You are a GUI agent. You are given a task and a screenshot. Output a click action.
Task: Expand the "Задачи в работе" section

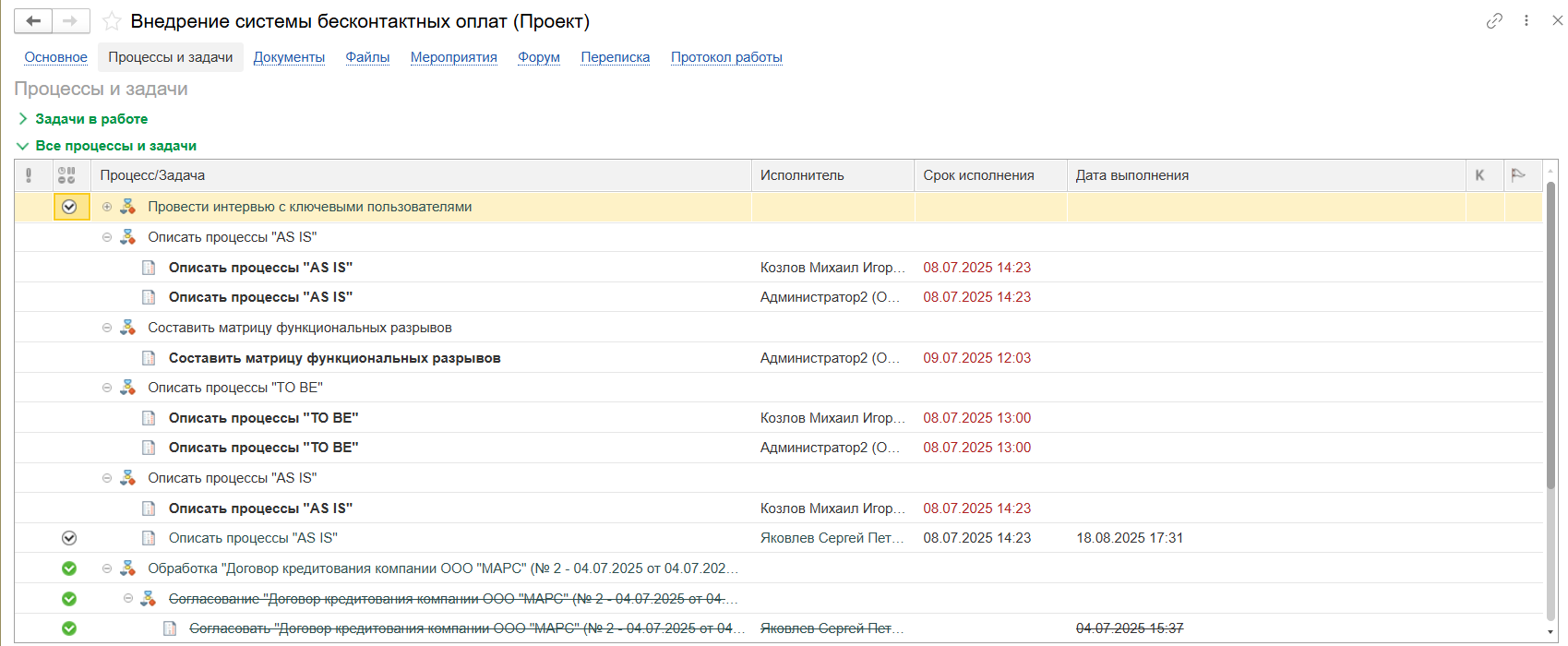click(23, 119)
